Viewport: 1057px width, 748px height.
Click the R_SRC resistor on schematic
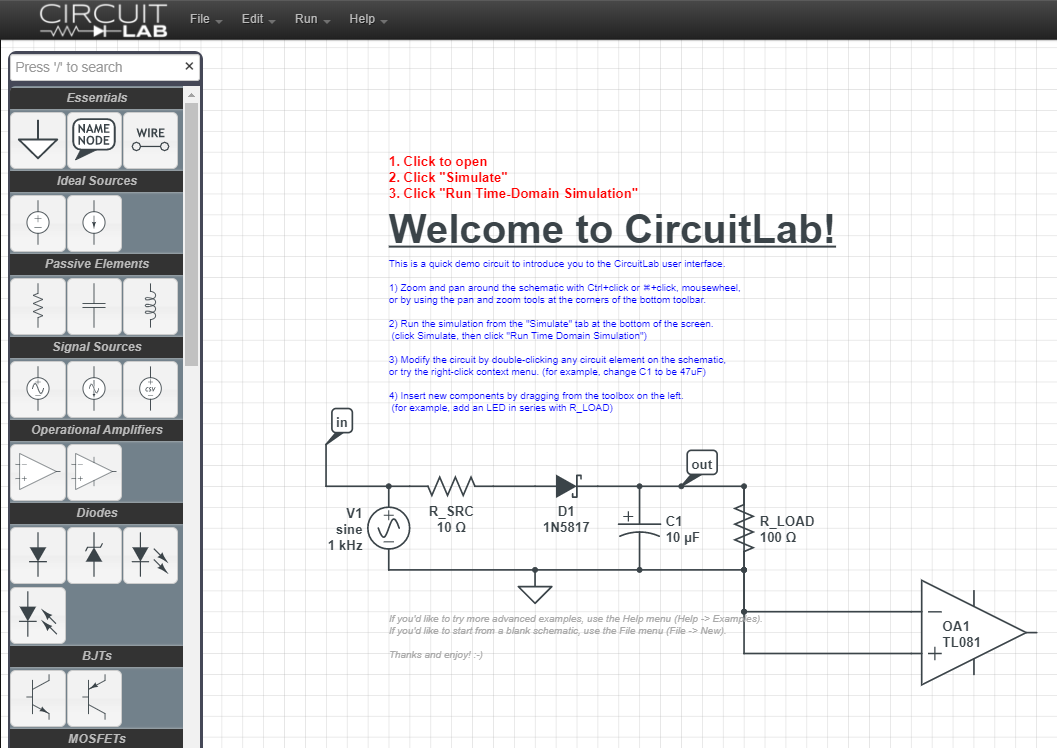pos(452,486)
